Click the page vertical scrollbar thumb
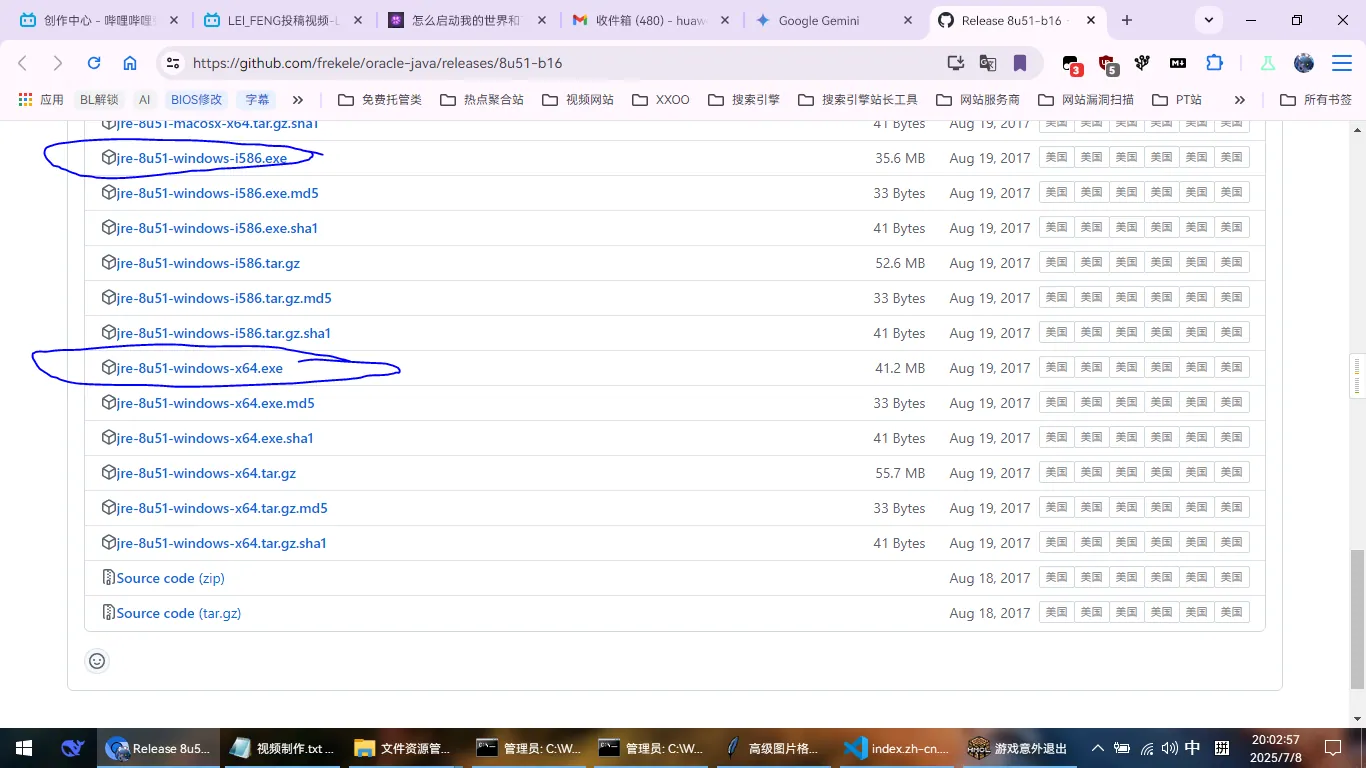 click(1357, 618)
